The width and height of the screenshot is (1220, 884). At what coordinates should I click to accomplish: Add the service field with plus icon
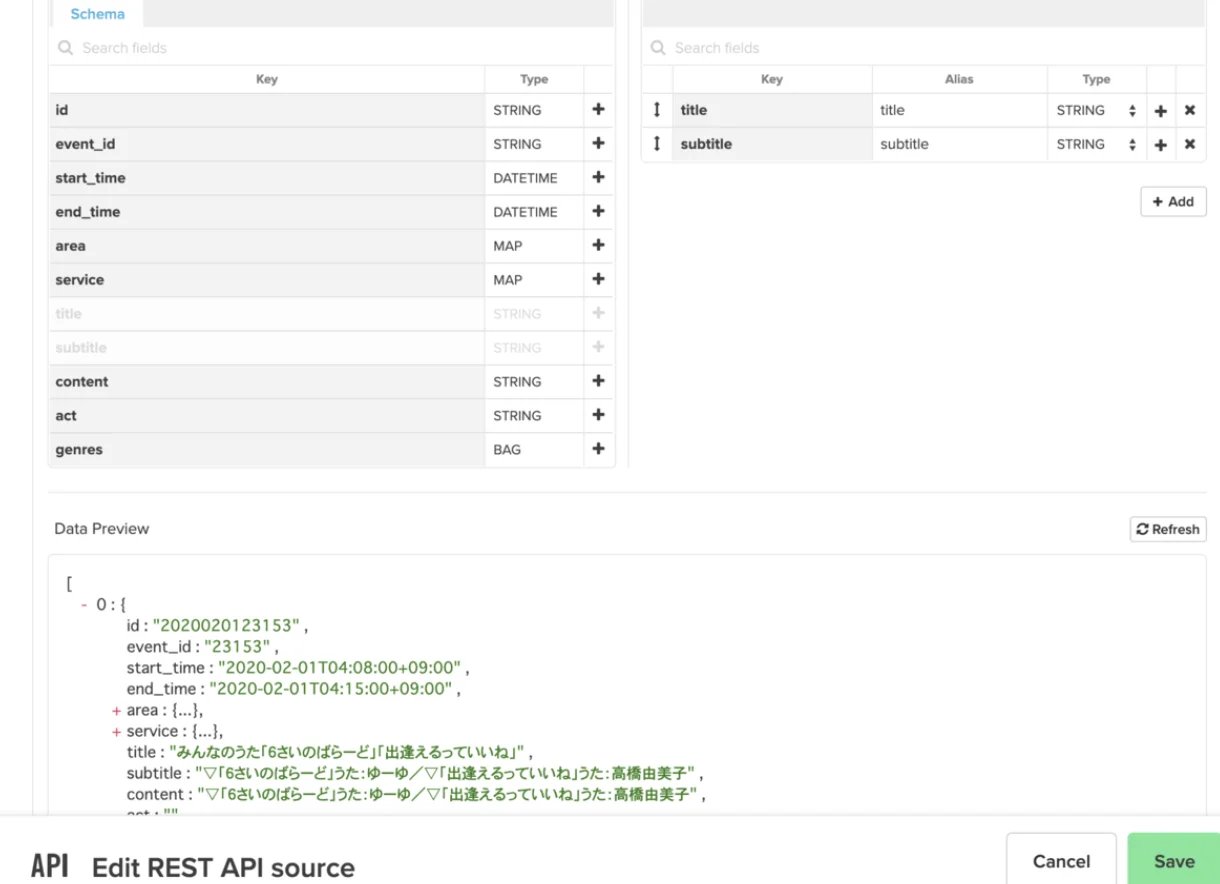click(x=598, y=280)
